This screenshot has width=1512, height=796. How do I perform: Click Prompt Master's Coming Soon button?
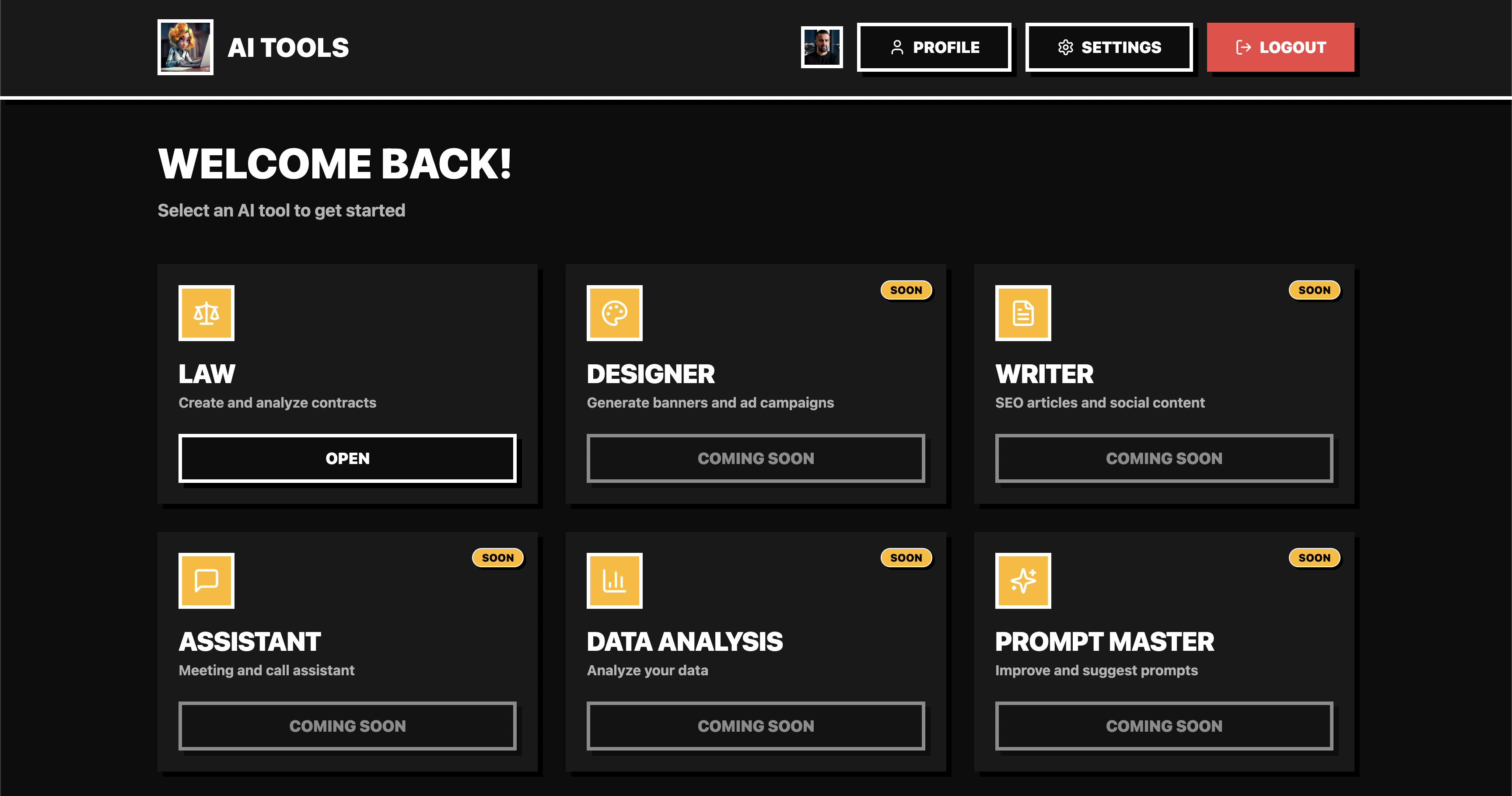[x=1163, y=726]
